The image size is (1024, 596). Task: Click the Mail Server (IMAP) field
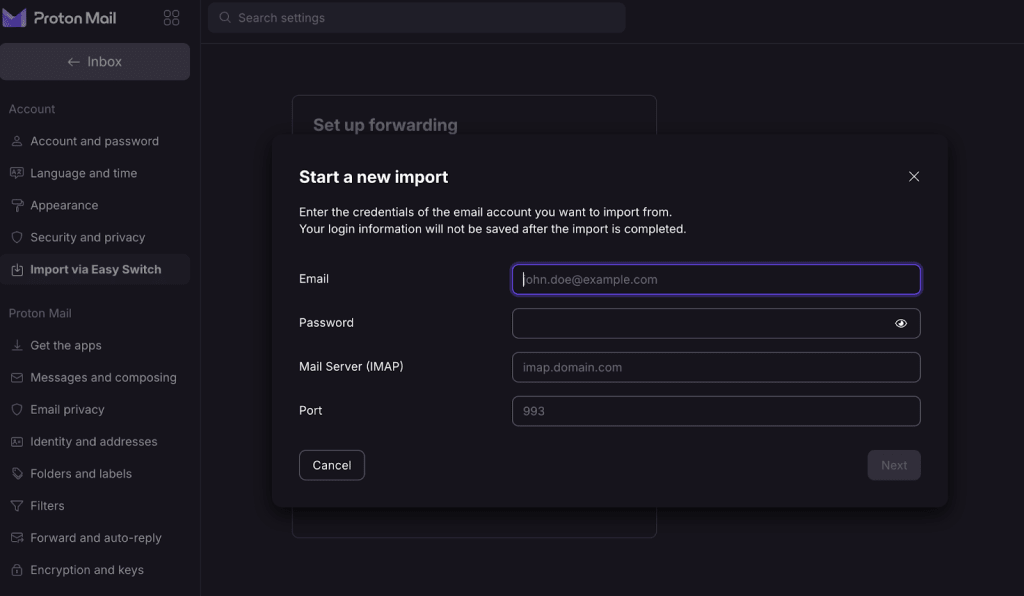click(x=716, y=367)
